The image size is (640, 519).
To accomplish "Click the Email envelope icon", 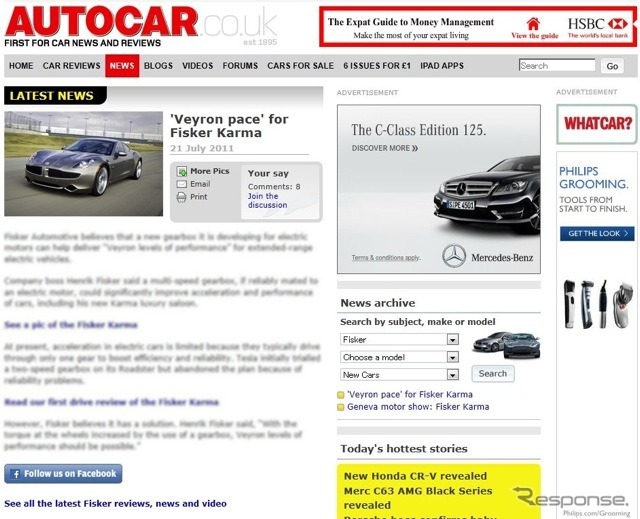I will click(x=182, y=184).
